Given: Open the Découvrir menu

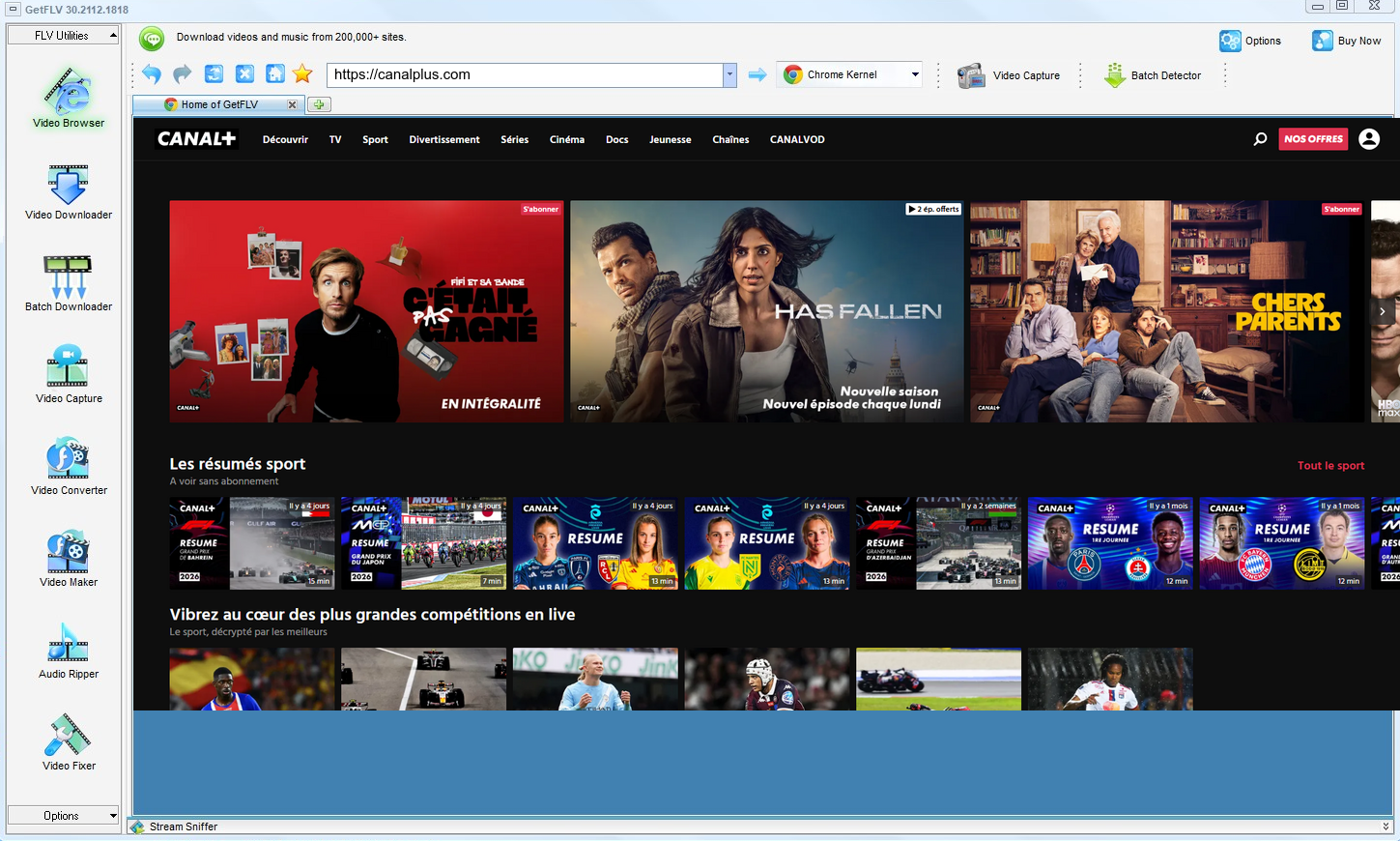Looking at the screenshot, I should click(x=285, y=139).
